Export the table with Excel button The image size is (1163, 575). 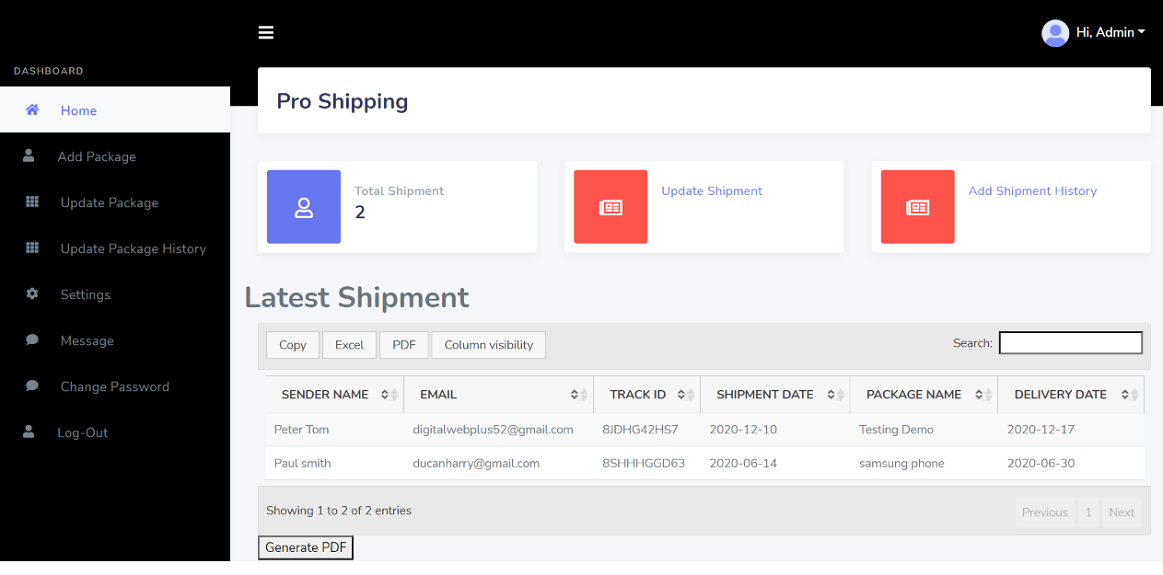pos(349,345)
